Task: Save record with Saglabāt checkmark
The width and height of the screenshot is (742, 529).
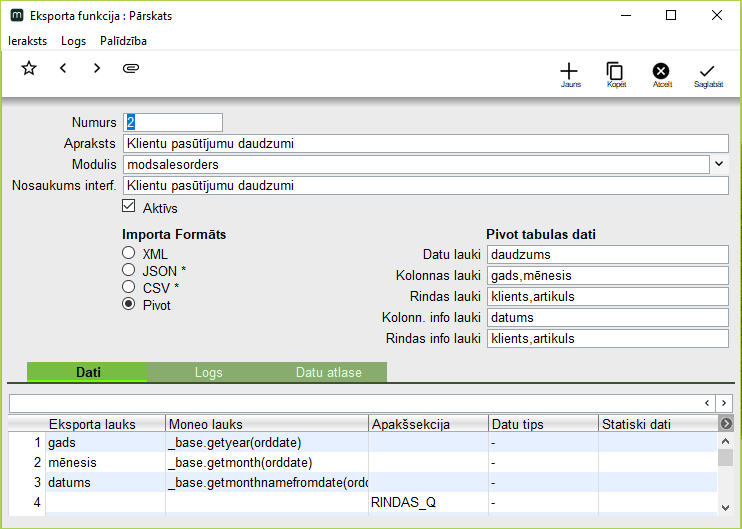Action: pyautogui.click(x=707, y=72)
